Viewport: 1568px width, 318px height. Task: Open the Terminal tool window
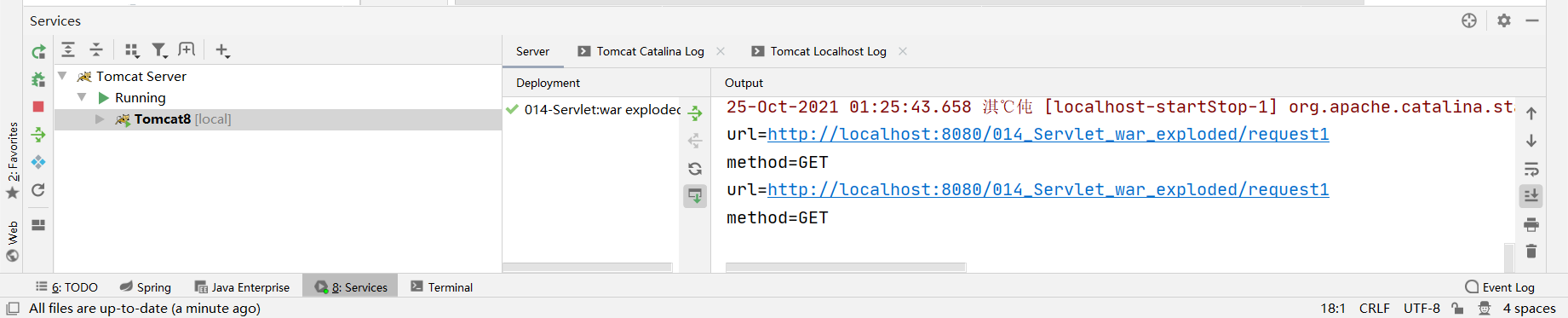[441, 287]
